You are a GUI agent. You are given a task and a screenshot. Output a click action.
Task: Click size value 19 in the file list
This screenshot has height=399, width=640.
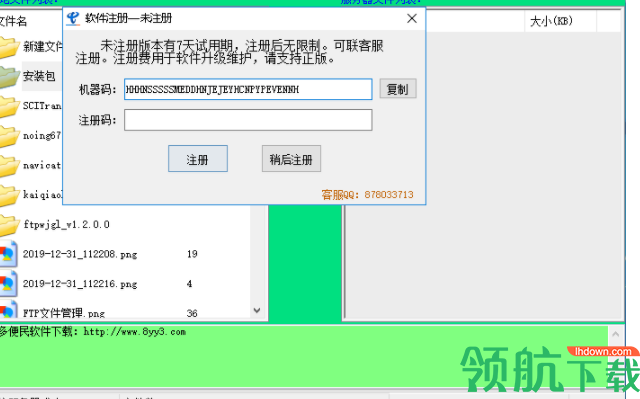tap(192, 254)
